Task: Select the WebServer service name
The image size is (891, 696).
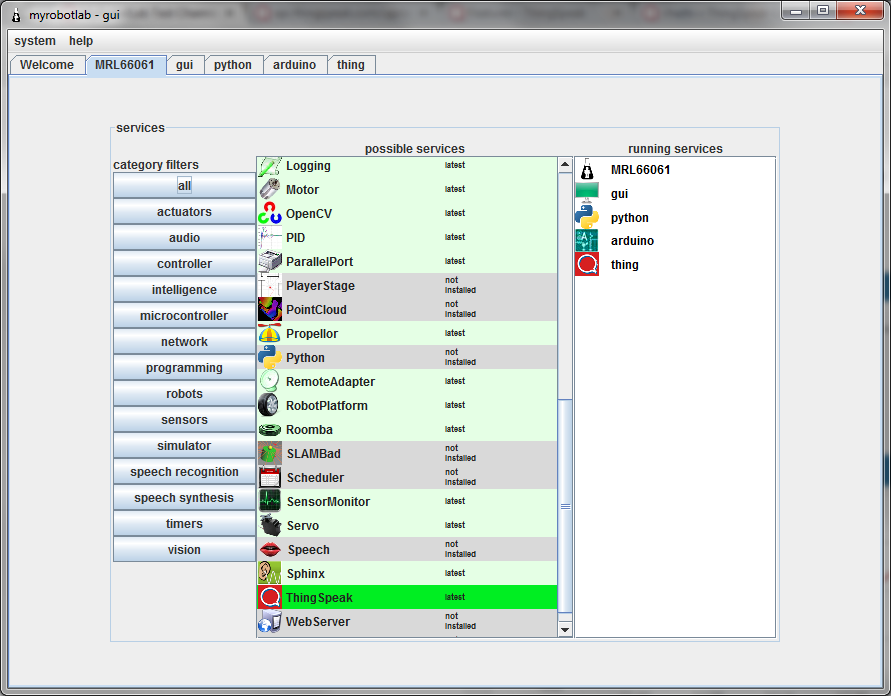Action: (318, 622)
